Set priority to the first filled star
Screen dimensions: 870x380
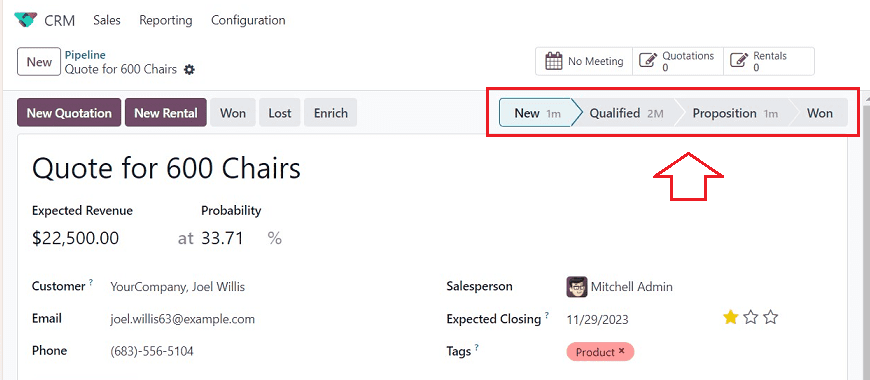click(x=730, y=317)
